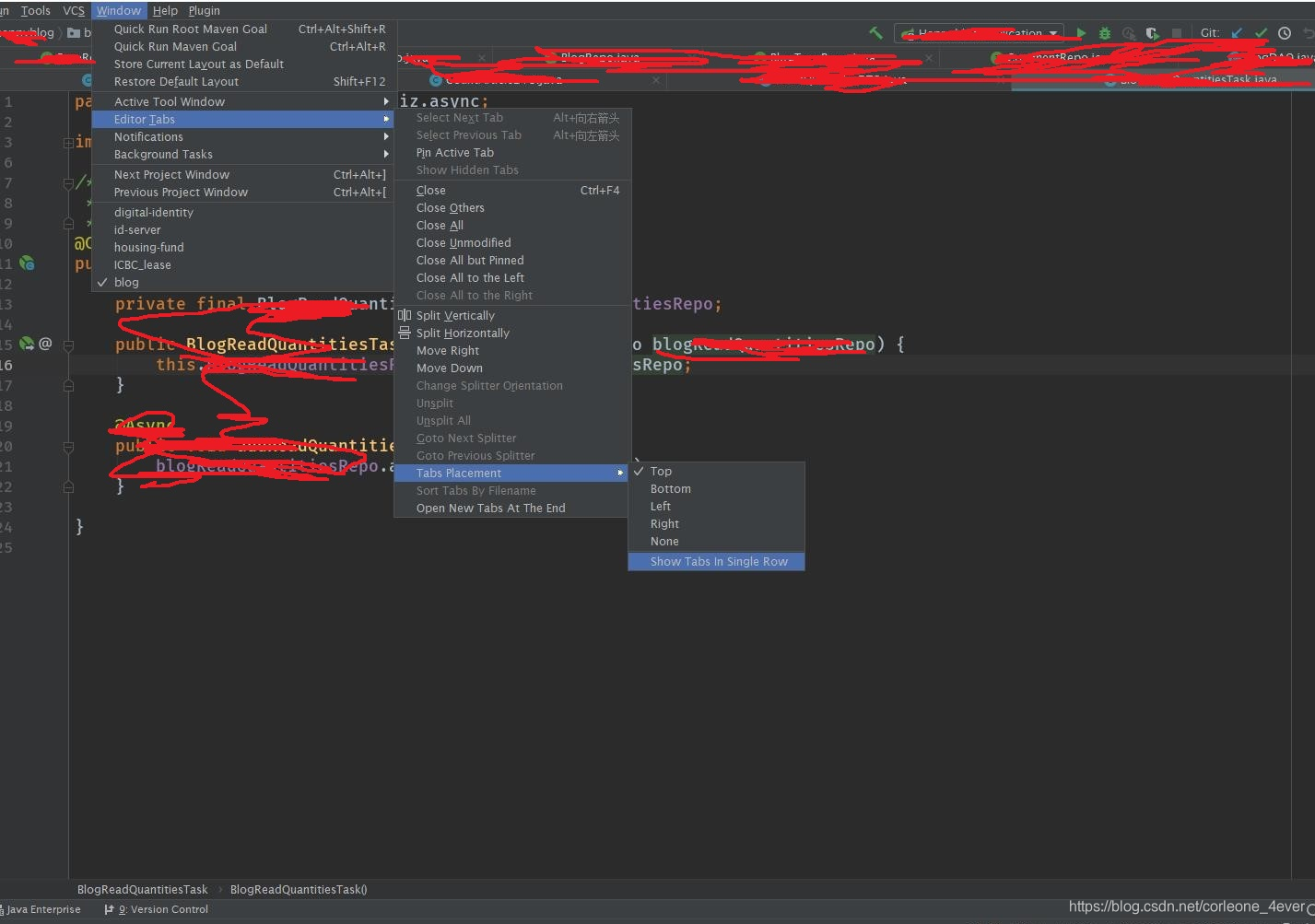Viewport: 1315px width, 924px height.
Task: Run the application with green play icon
Action: tap(1081, 33)
